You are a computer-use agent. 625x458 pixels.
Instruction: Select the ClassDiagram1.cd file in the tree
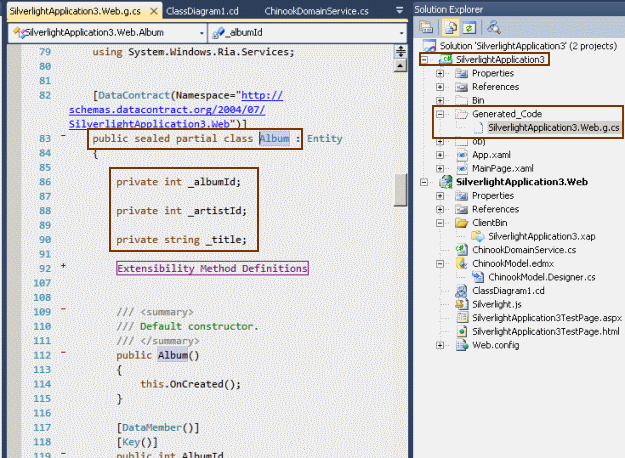coord(508,290)
